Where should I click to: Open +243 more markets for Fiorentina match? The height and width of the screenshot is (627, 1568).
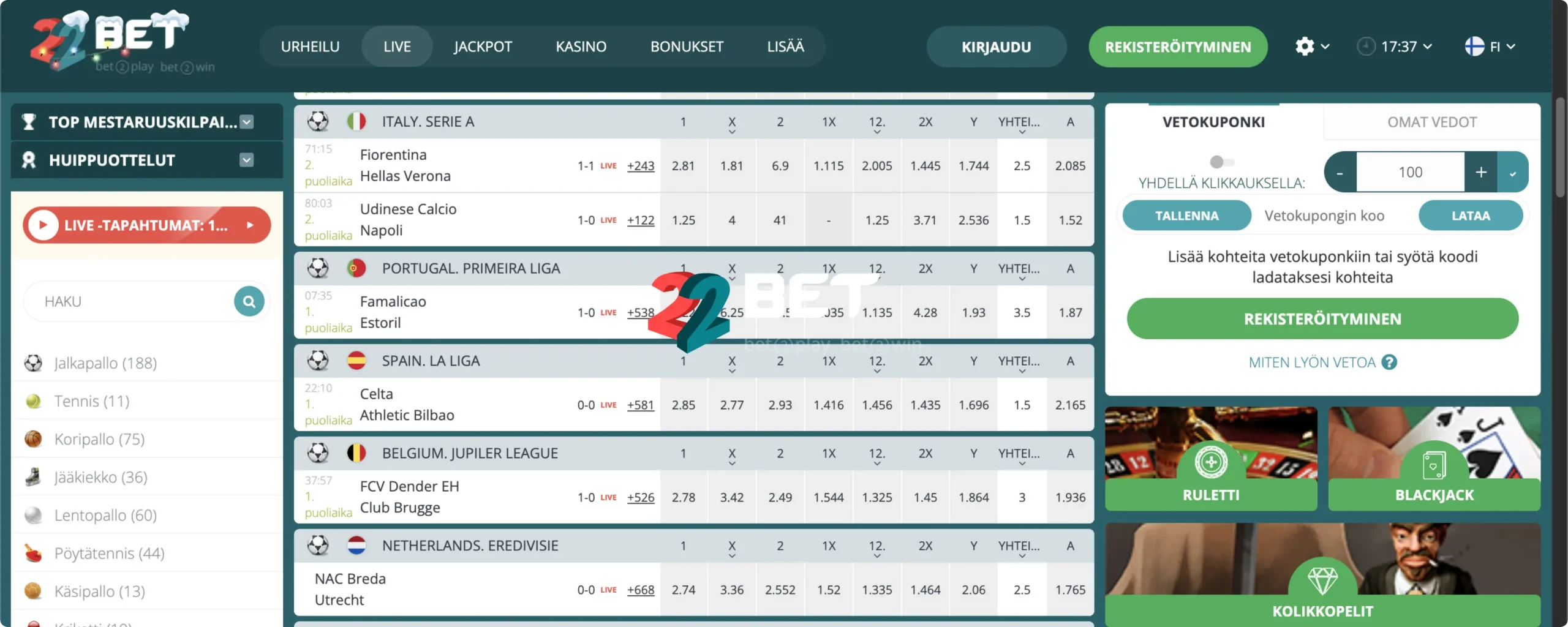pos(640,166)
